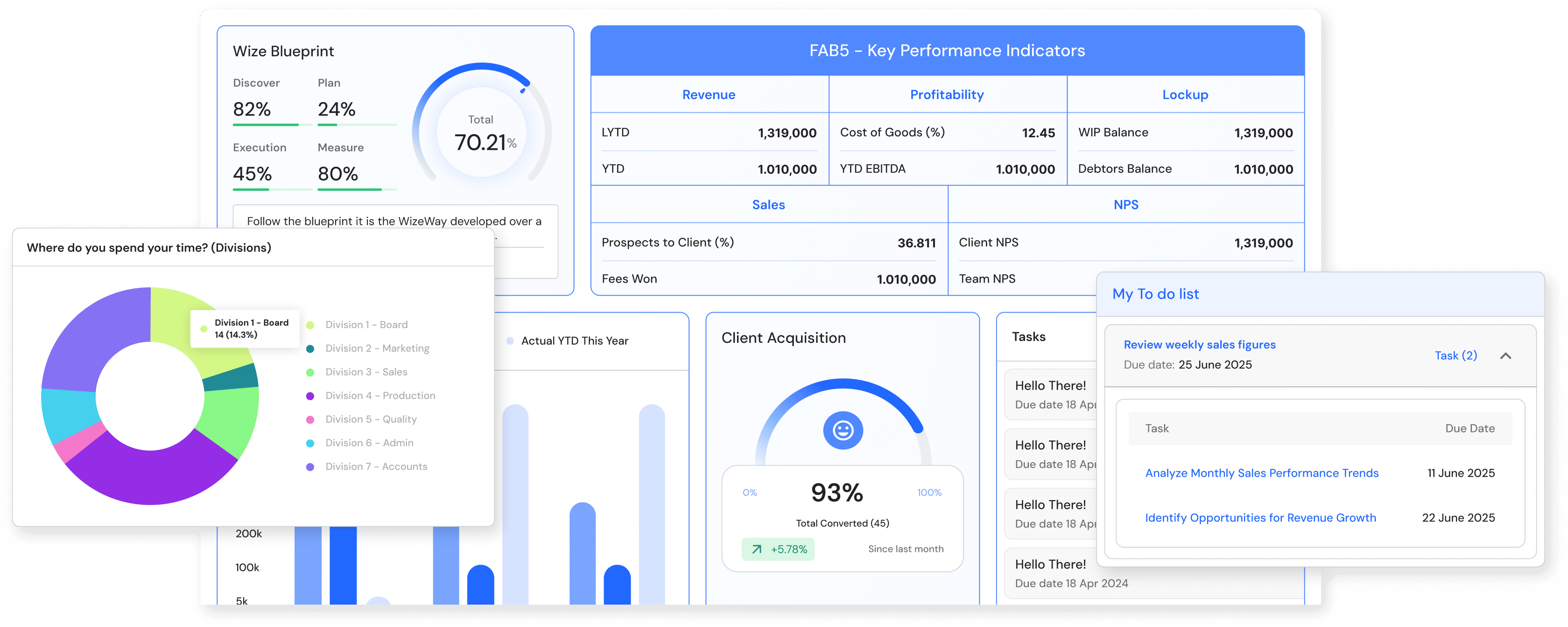This screenshot has height=627, width=1568.
Task: Open Task (2) link in to-do list
Action: point(1455,356)
